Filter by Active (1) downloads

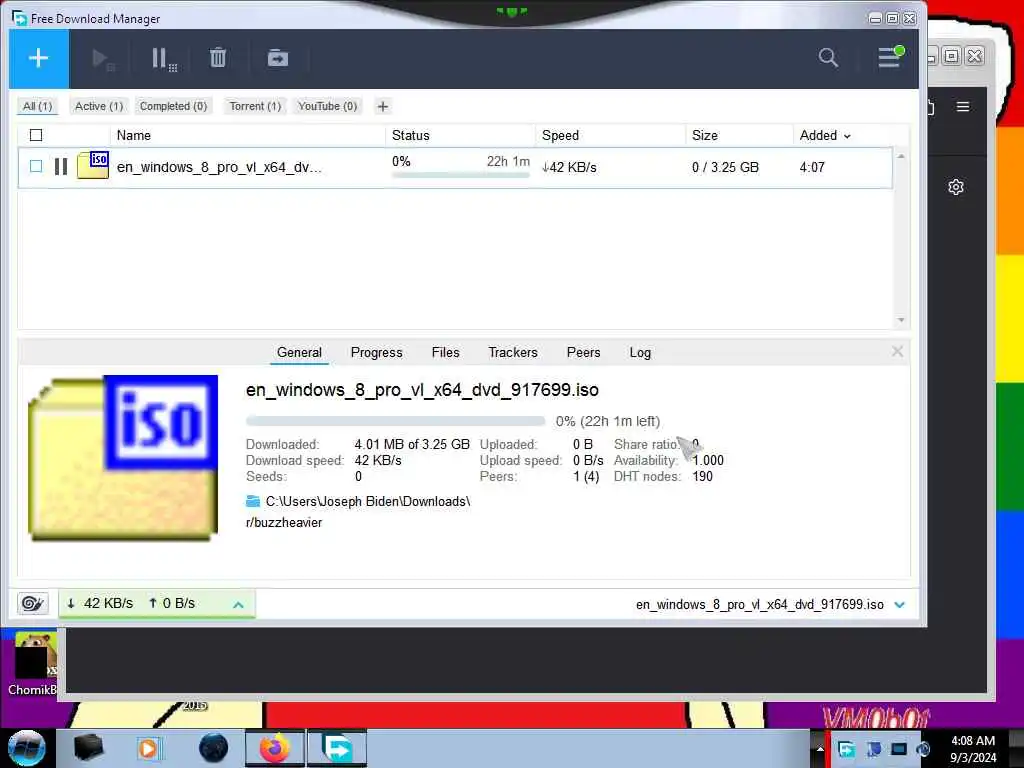pyautogui.click(x=99, y=106)
